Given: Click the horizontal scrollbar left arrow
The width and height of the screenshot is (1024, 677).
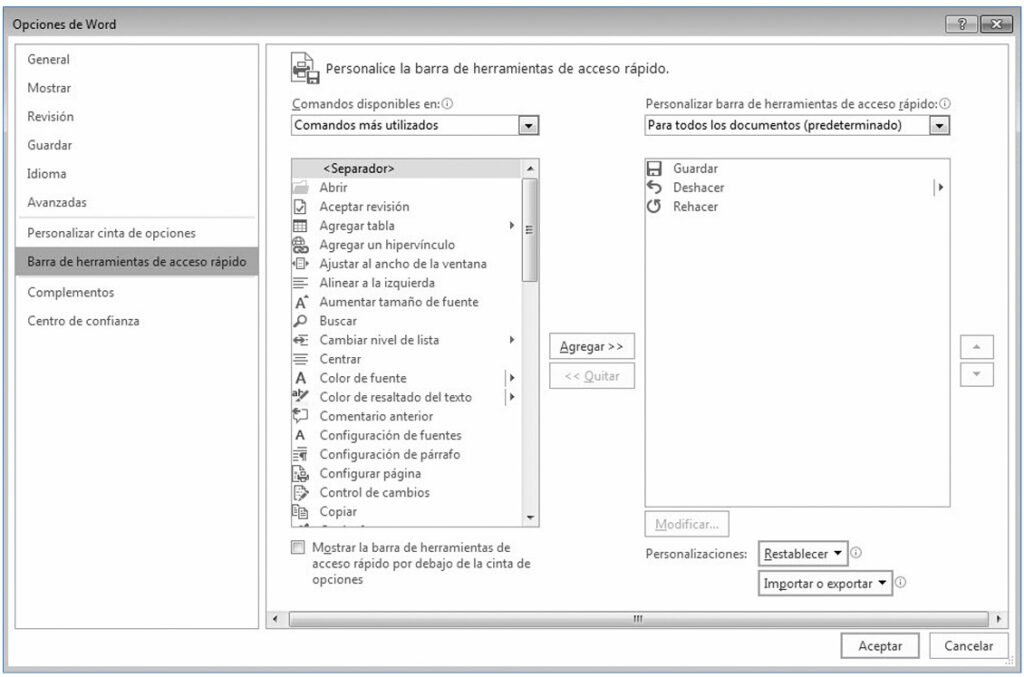Looking at the screenshot, I should pos(275,618).
